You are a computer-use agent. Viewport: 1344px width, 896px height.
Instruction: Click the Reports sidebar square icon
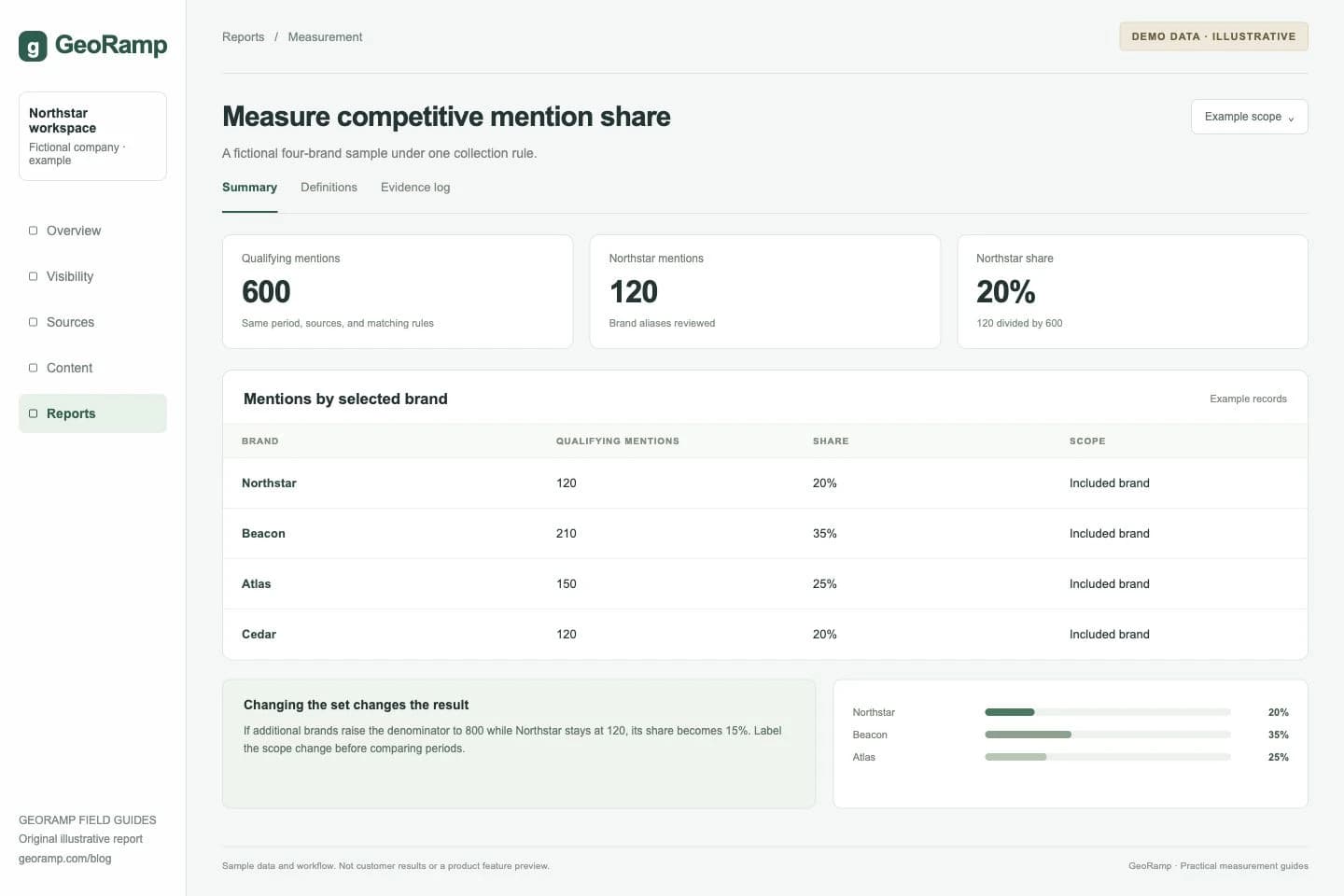pos(34,413)
